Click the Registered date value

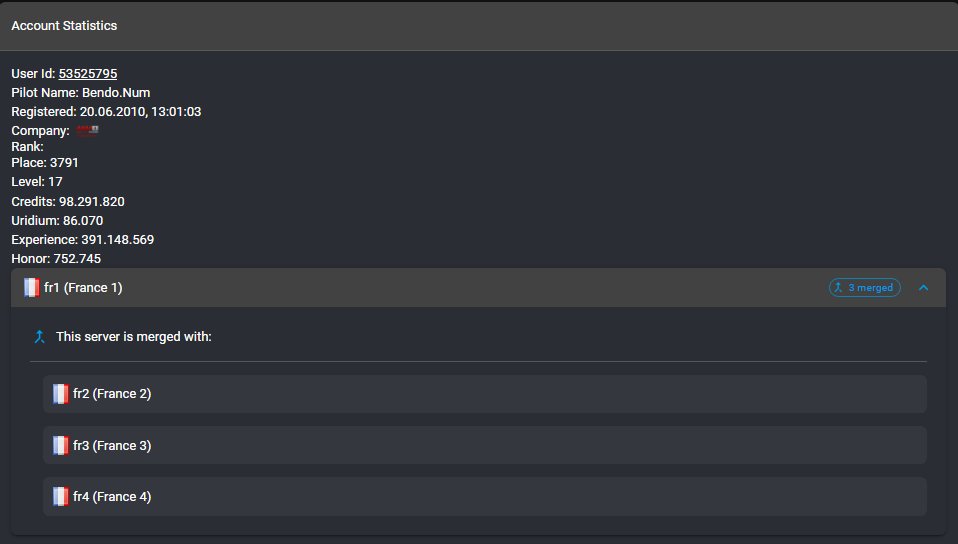point(140,112)
